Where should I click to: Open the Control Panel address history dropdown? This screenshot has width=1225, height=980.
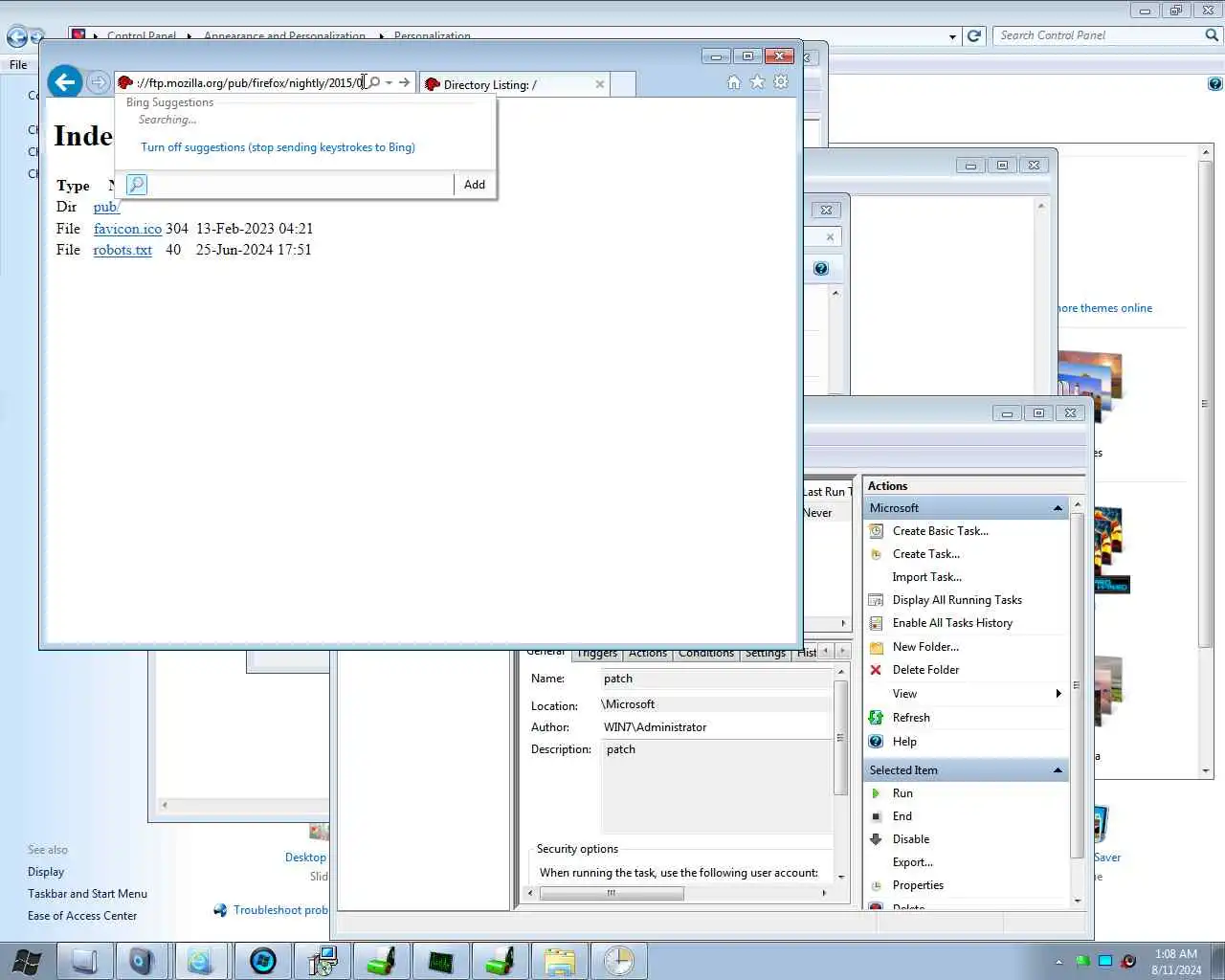click(952, 36)
